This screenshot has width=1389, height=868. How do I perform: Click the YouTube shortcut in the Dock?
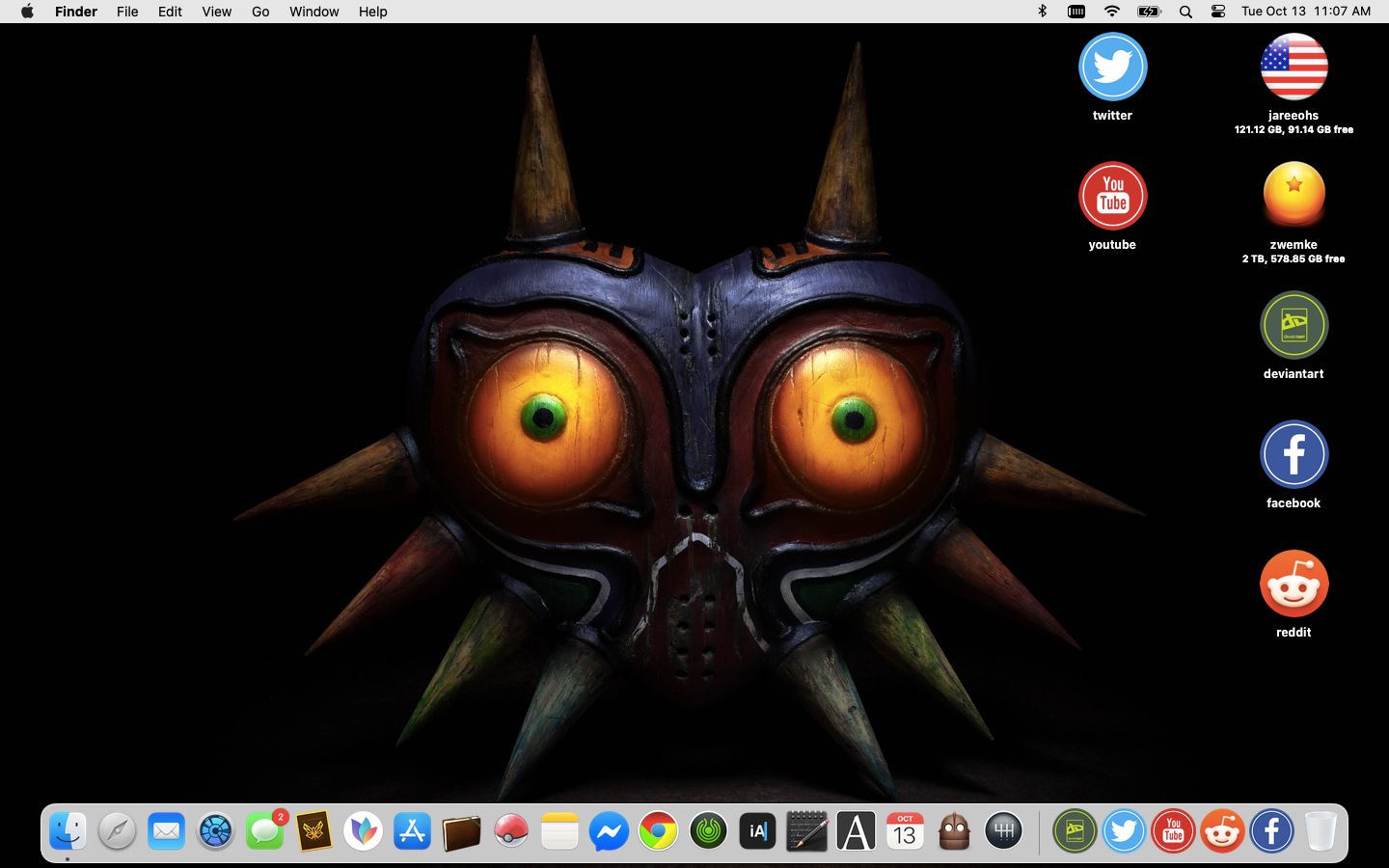tap(1173, 830)
